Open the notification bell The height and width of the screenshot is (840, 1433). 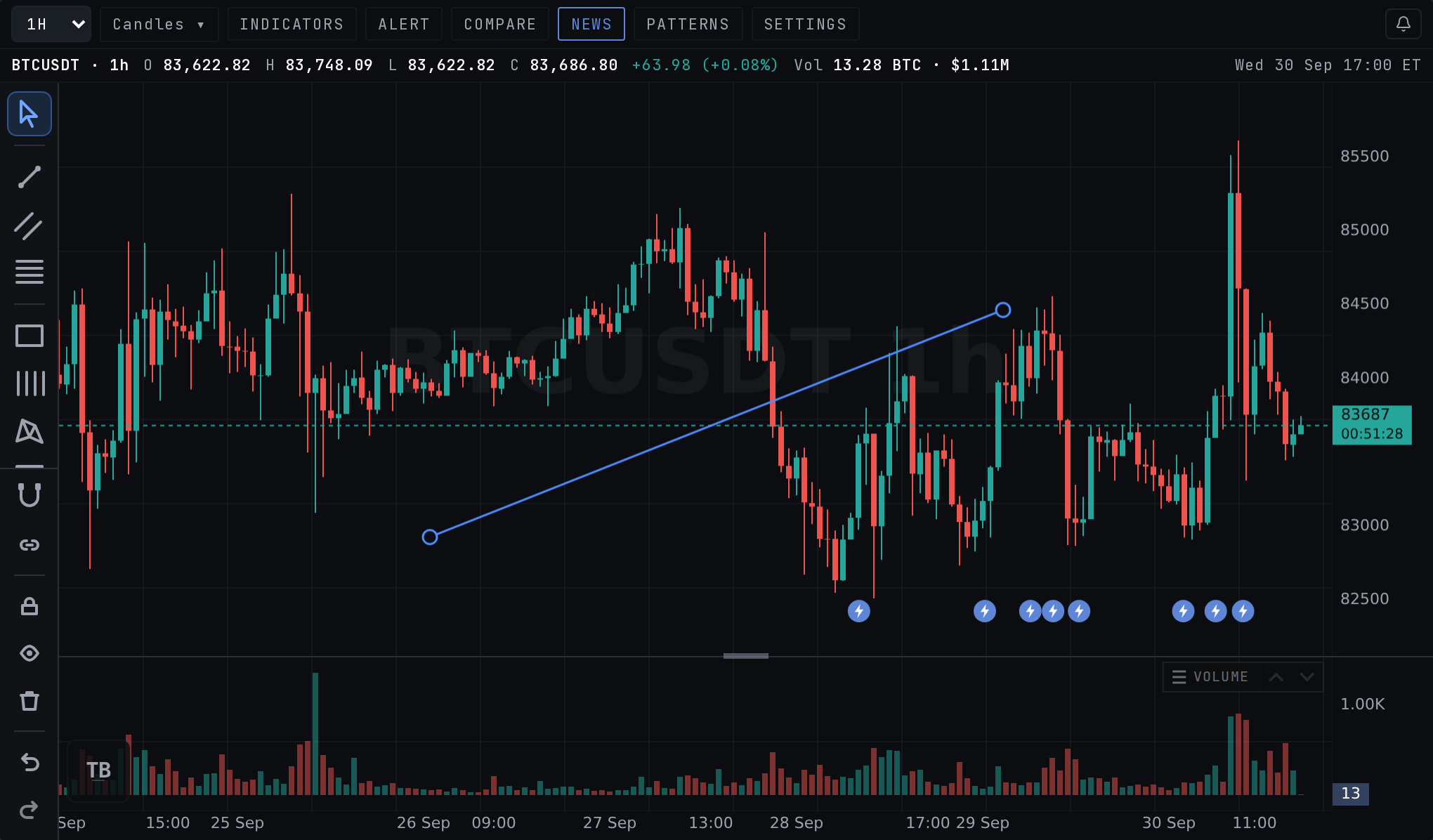point(1403,24)
